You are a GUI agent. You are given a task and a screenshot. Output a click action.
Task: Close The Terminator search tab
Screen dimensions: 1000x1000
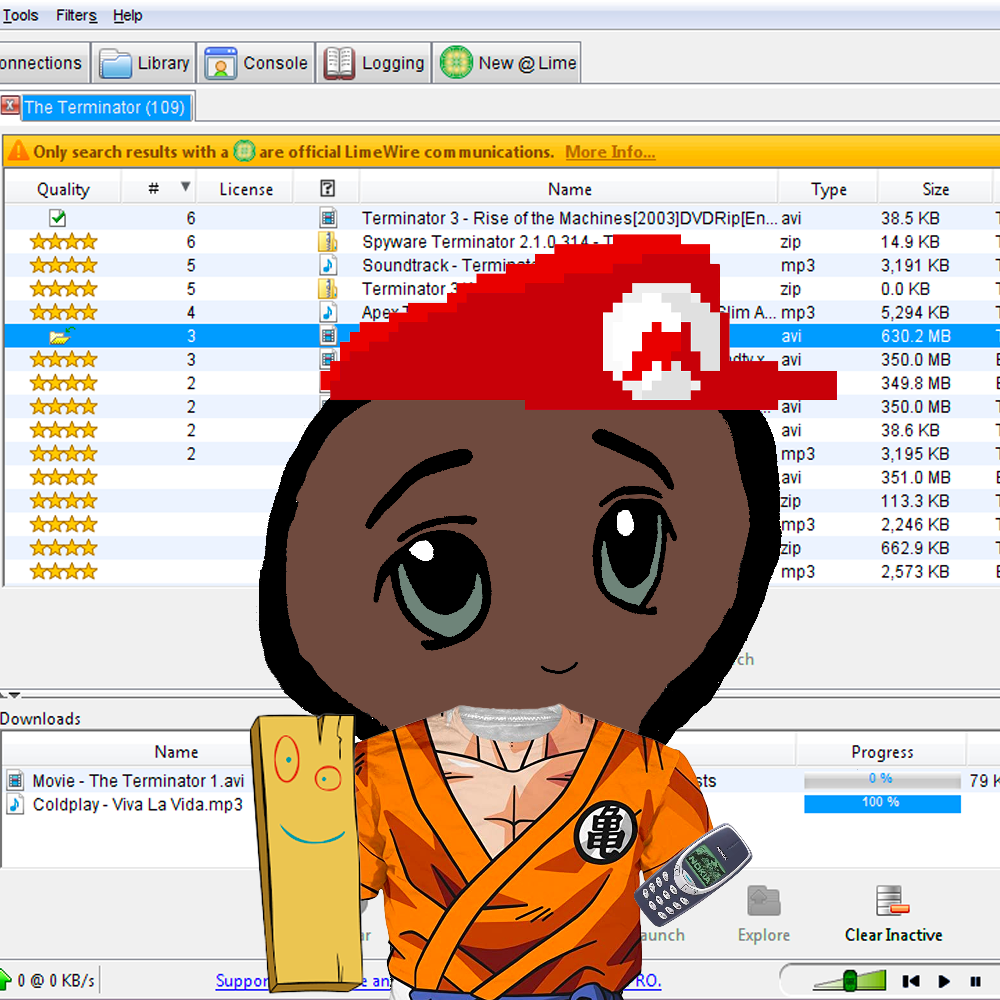tap(10, 105)
